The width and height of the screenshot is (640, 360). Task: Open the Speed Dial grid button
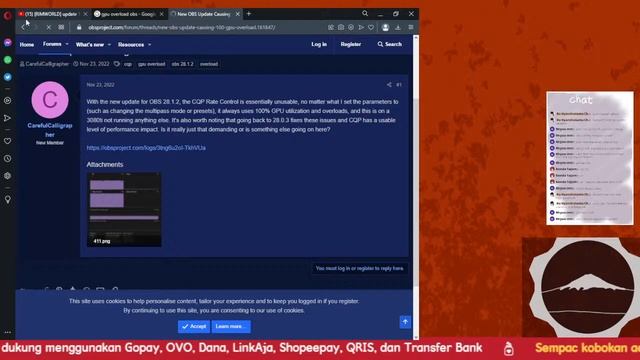point(61,27)
